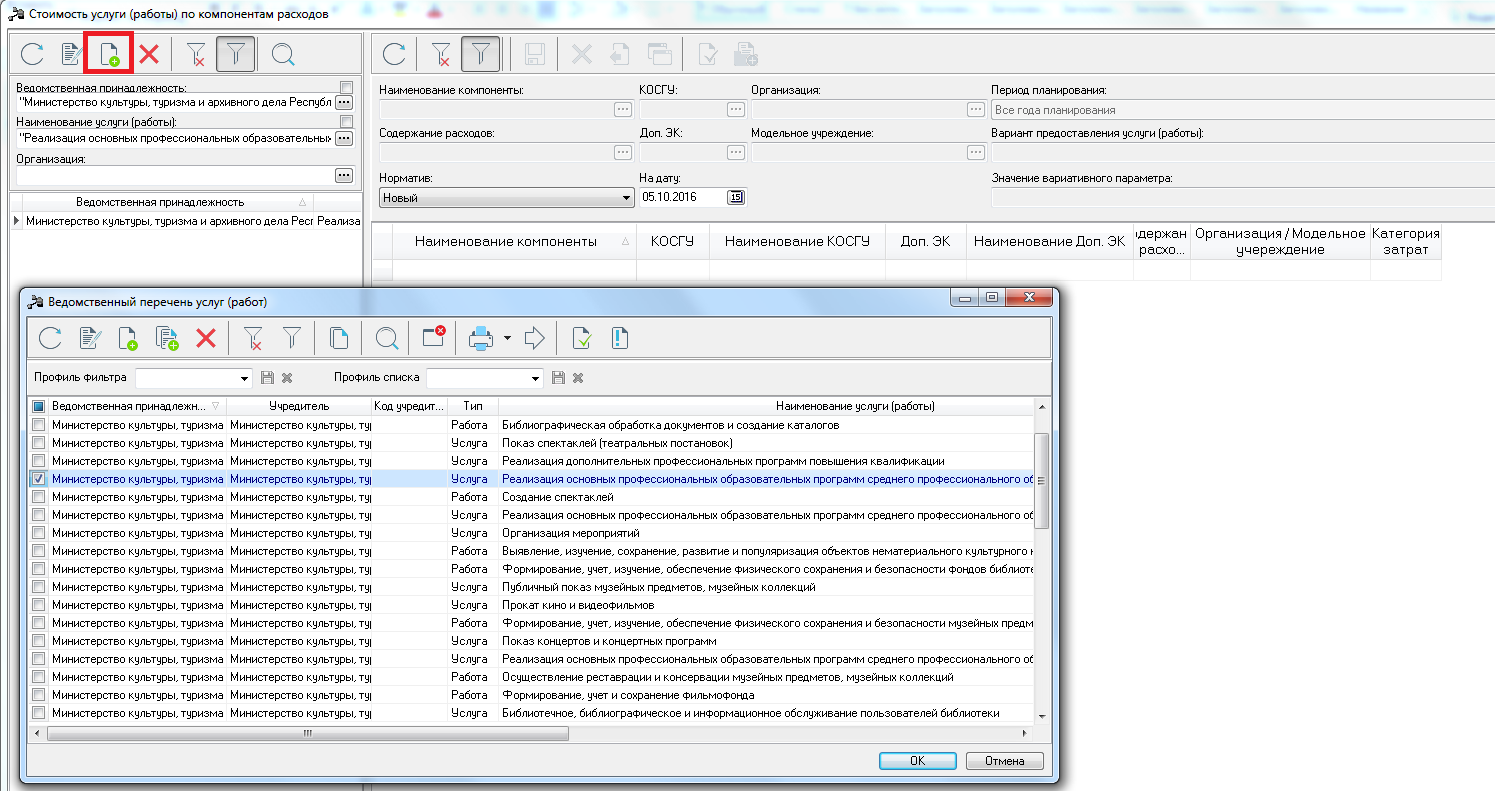Expand the Профиль фильтра dropdown

coord(245,378)
